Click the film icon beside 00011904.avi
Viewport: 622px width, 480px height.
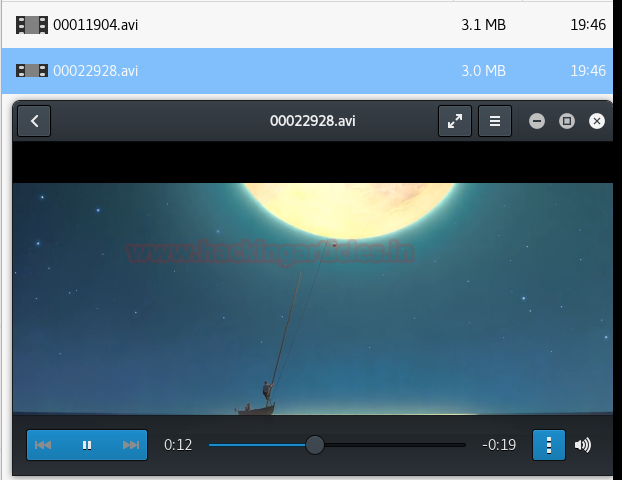pyautogui.click(x=32, y=25)
